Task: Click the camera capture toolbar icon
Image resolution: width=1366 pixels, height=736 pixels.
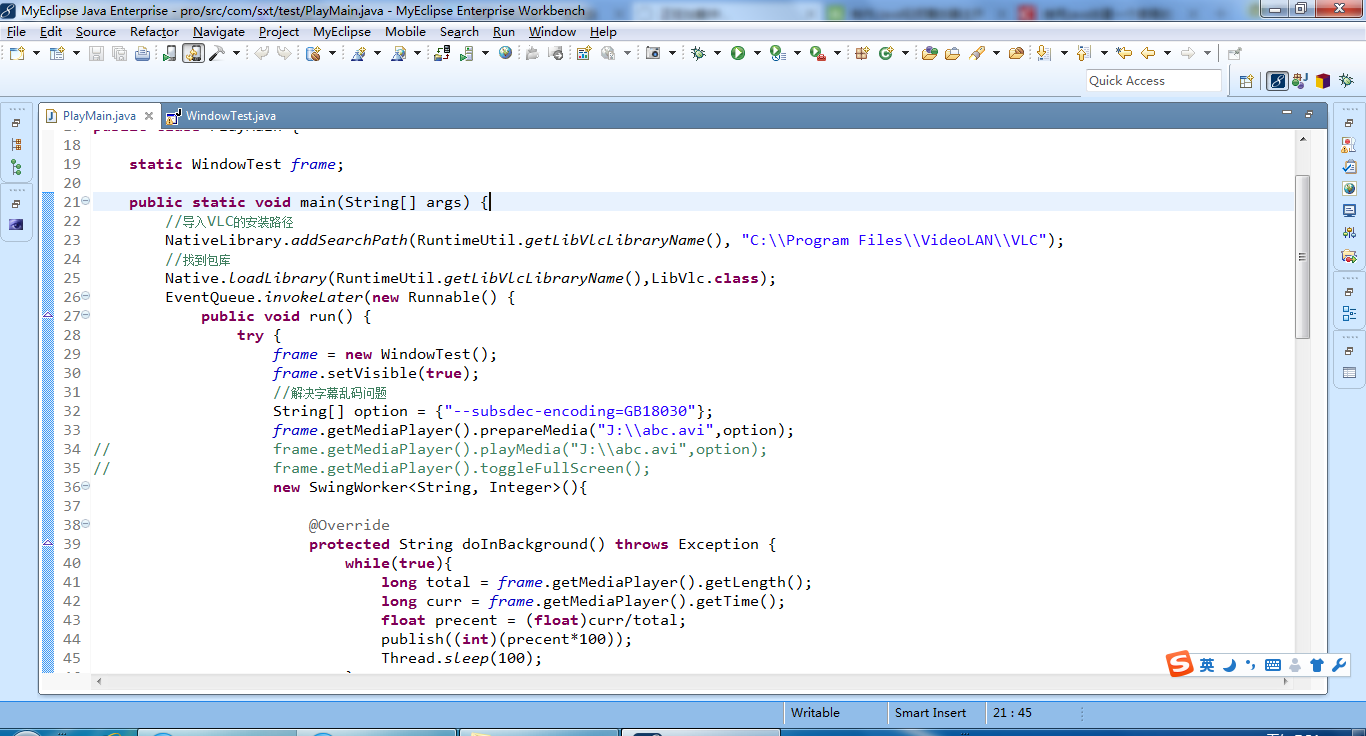Action: point(653,53)
